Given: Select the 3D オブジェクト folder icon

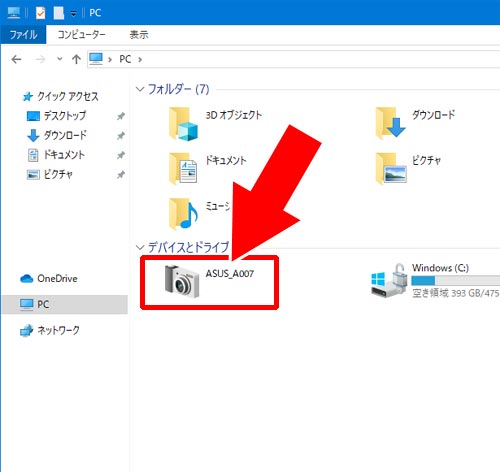Looking at the screenshot, I should (x=183, y=124).
